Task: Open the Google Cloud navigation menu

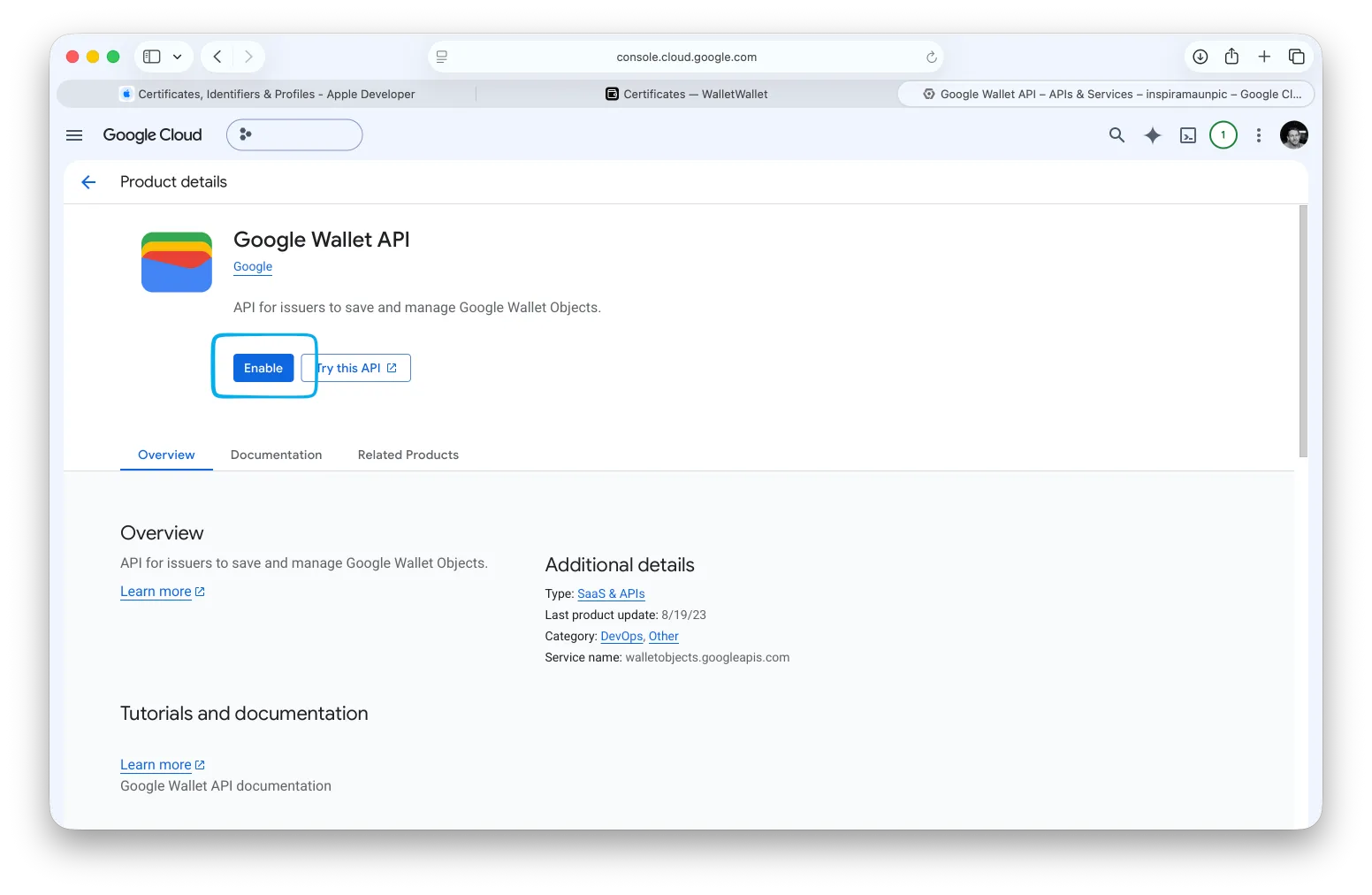Action: tap(74, 135)
